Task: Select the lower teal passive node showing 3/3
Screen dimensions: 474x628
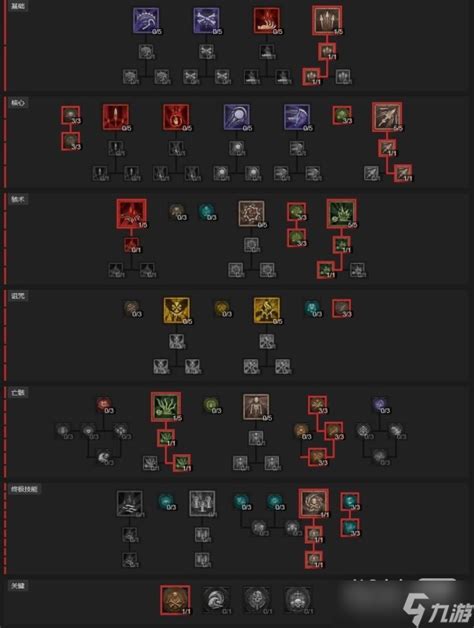Action: (350, 527)
